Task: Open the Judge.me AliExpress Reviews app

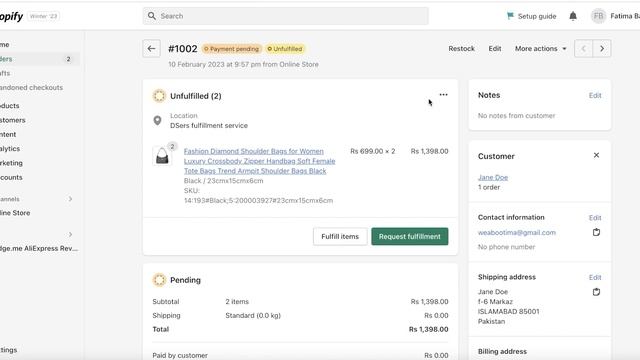Action: [x=39, y=248]
